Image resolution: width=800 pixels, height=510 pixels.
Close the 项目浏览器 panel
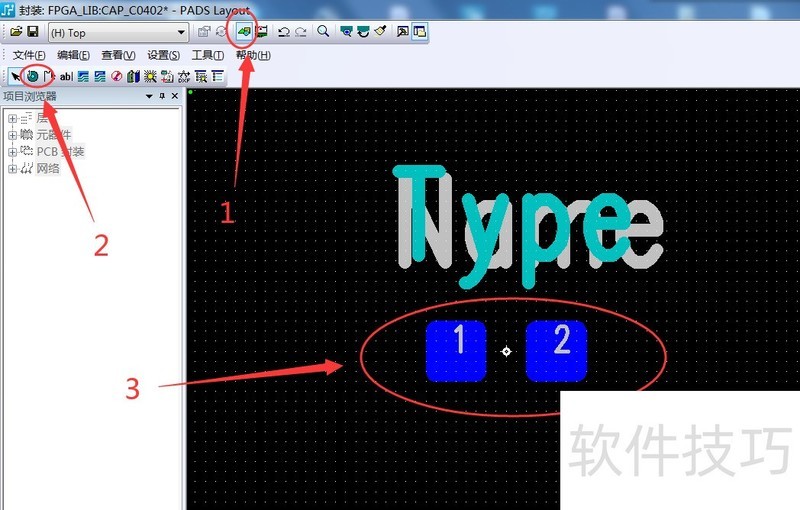click(x=175, y=97)
